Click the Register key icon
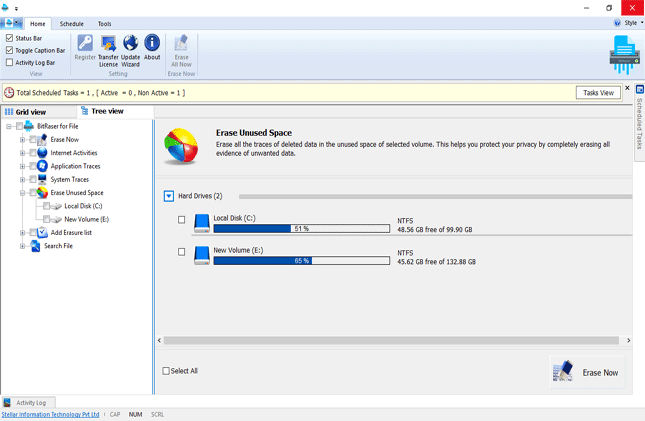 [85, 43]
